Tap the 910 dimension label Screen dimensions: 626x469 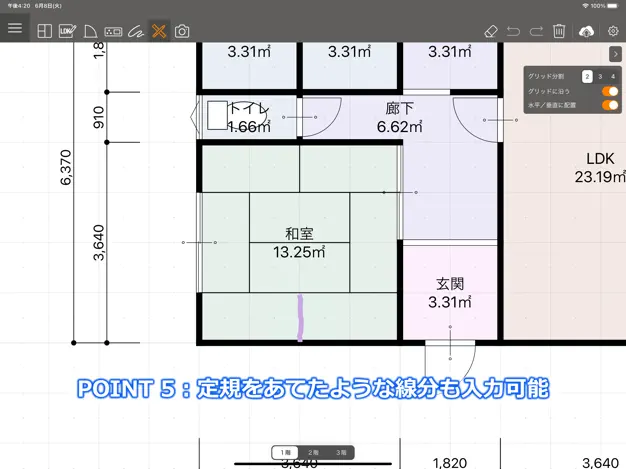click(x=99, y=117)
